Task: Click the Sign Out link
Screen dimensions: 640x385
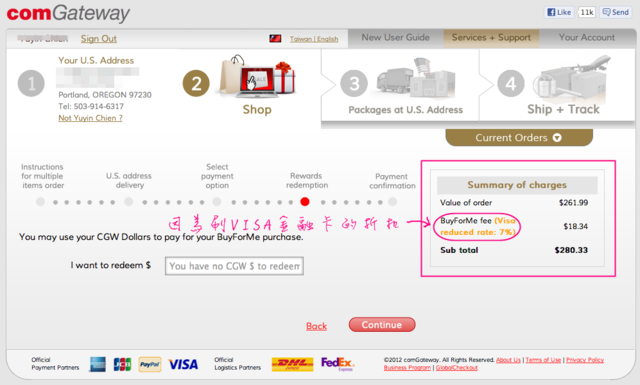Action: coord(98,39)
